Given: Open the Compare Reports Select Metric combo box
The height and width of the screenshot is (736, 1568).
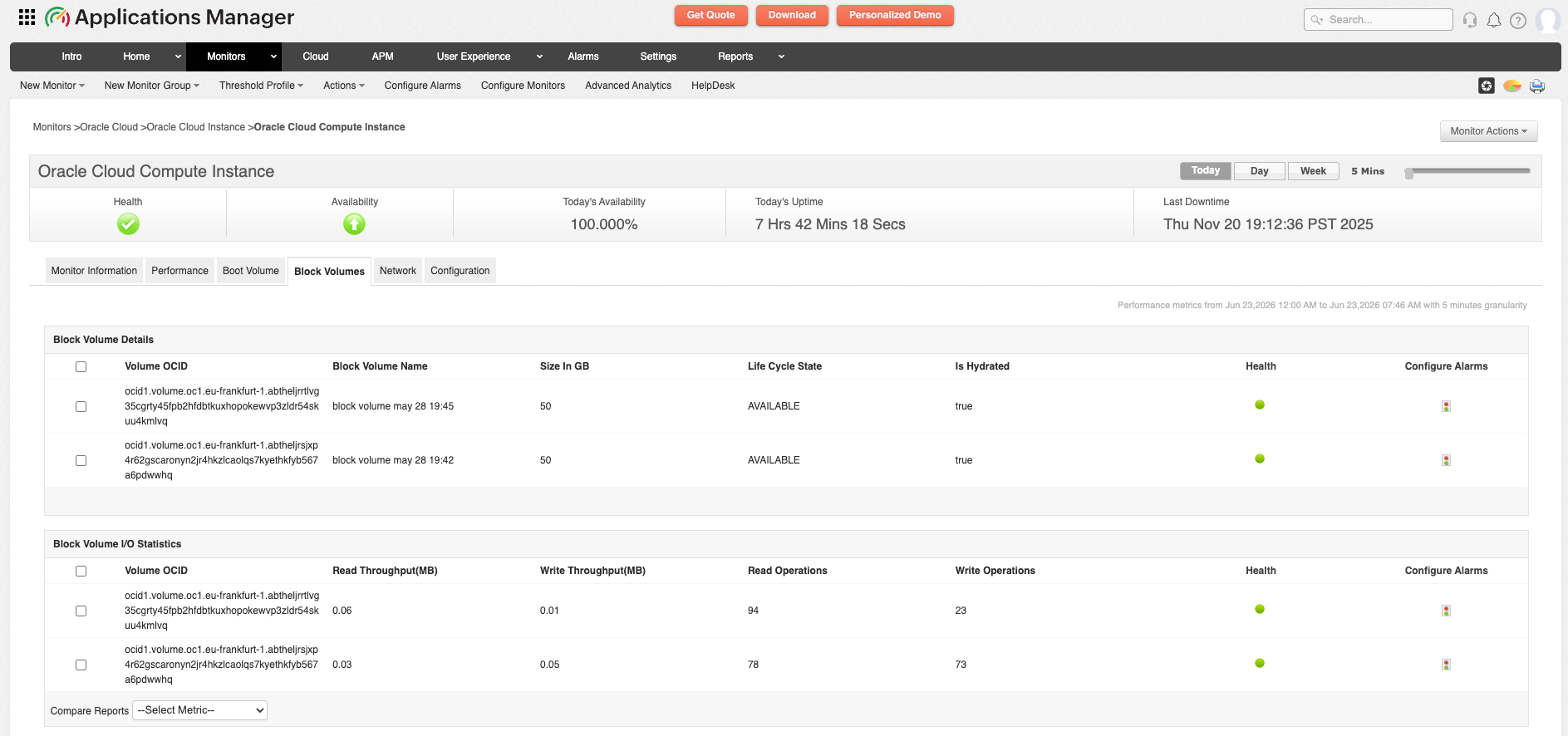Looking at the screenshot, I should click(x=199, y=710).
